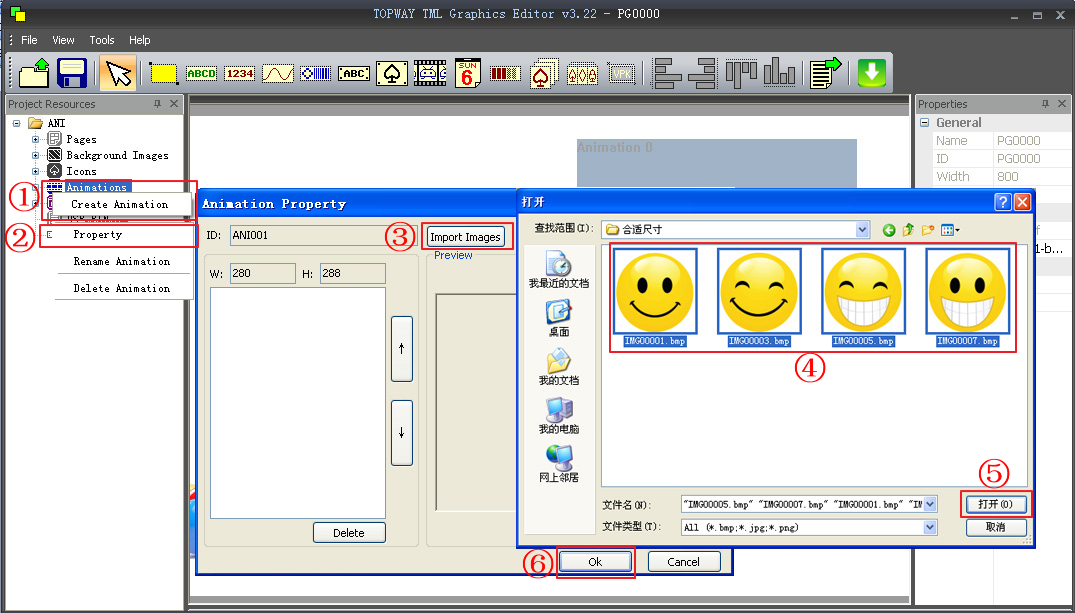
Task: Select the green ABCD string tool
Action: (201, 73)
